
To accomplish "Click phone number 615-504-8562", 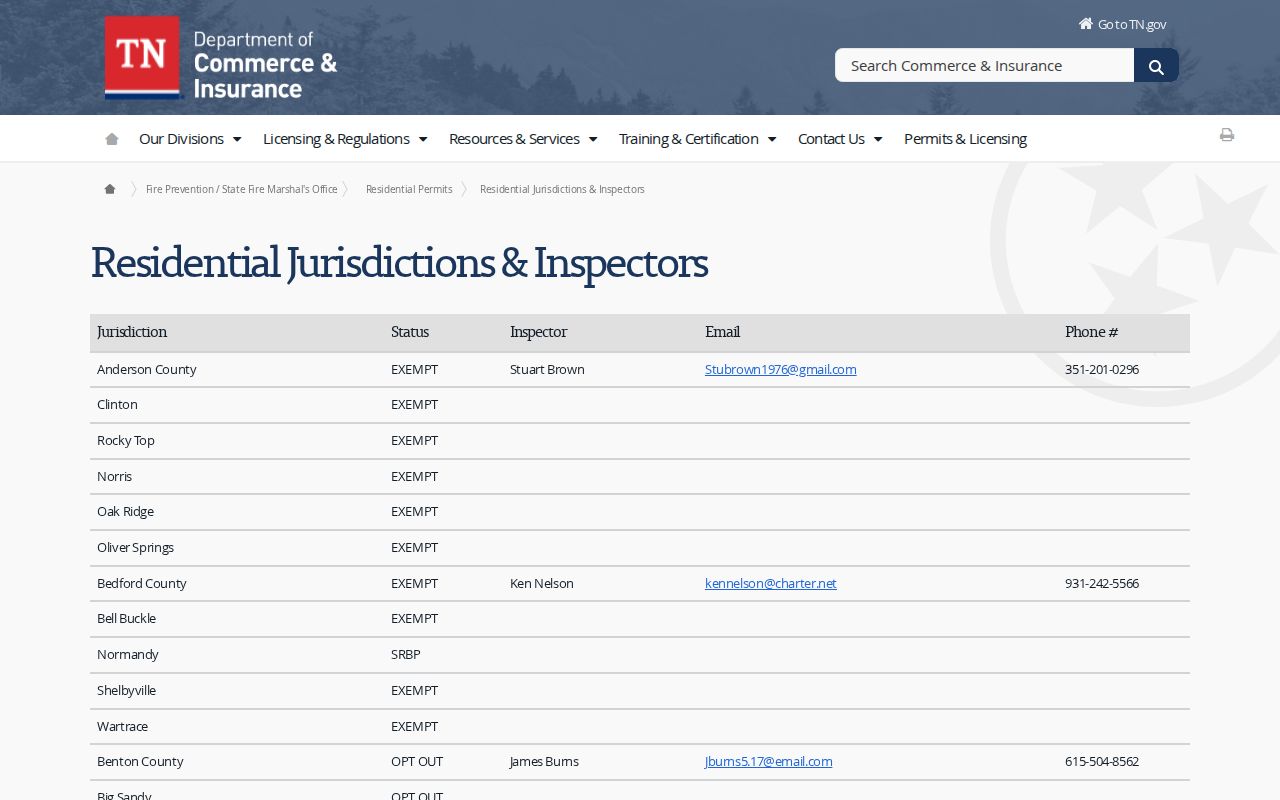I will (1102, 761).
